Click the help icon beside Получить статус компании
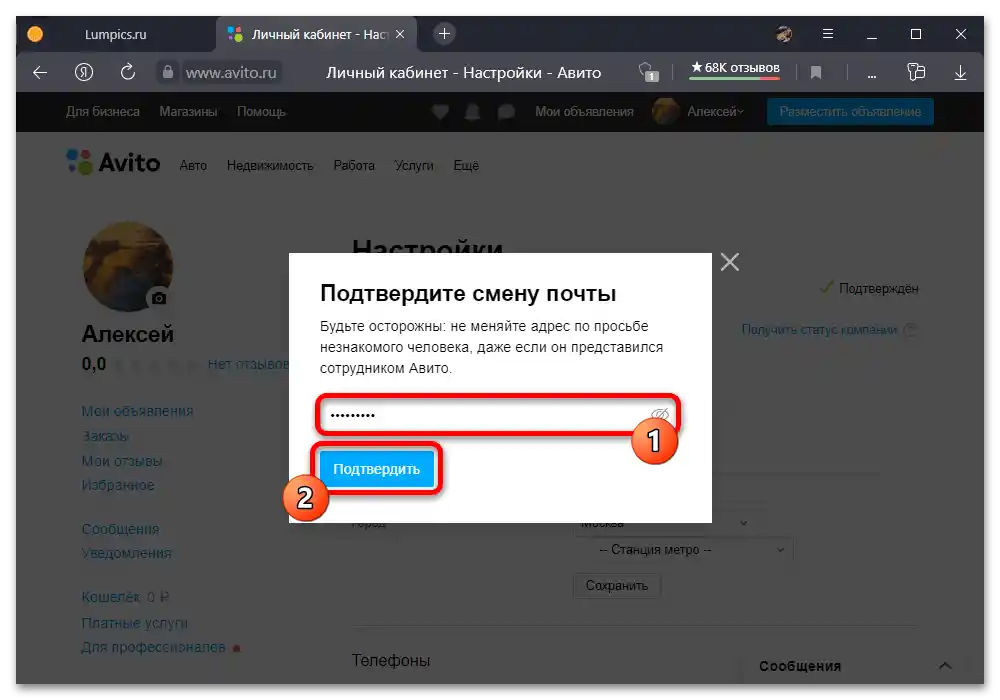Screen dimensions: 1000x700 911,330
